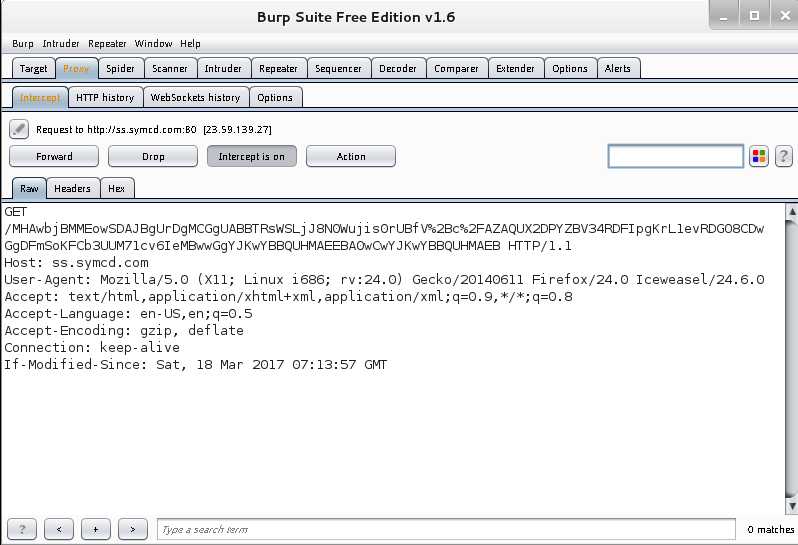The height and width of the screenshot is (545, 798).
Task: Click the scrollbar down arrow in request editor
Action: (x=791, y=506)
